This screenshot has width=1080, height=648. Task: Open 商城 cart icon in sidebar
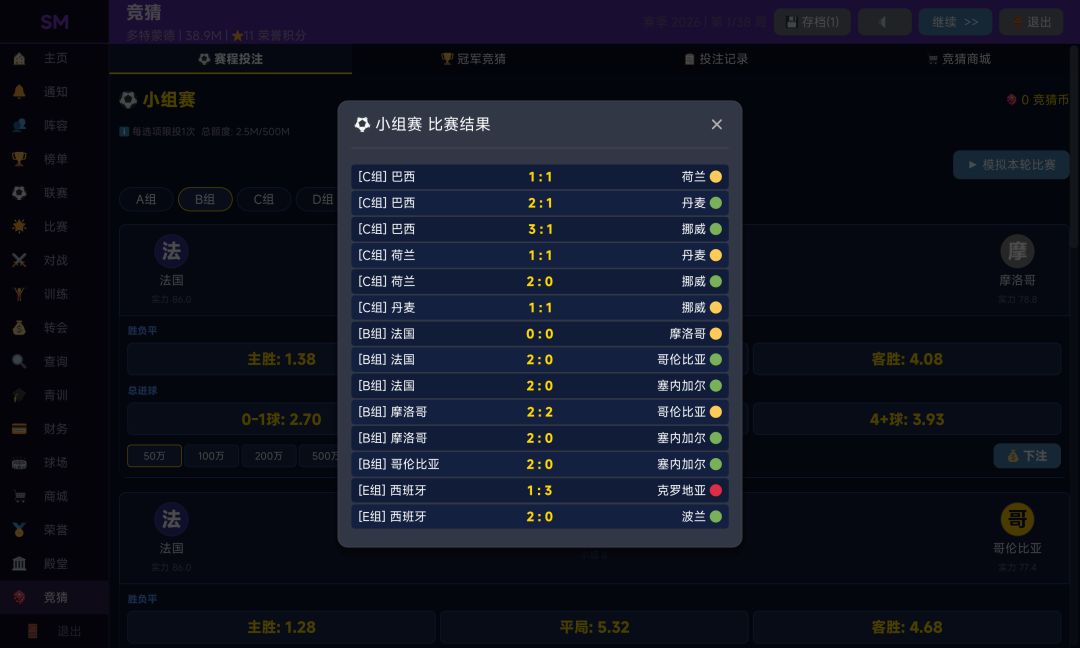point(19,497)
